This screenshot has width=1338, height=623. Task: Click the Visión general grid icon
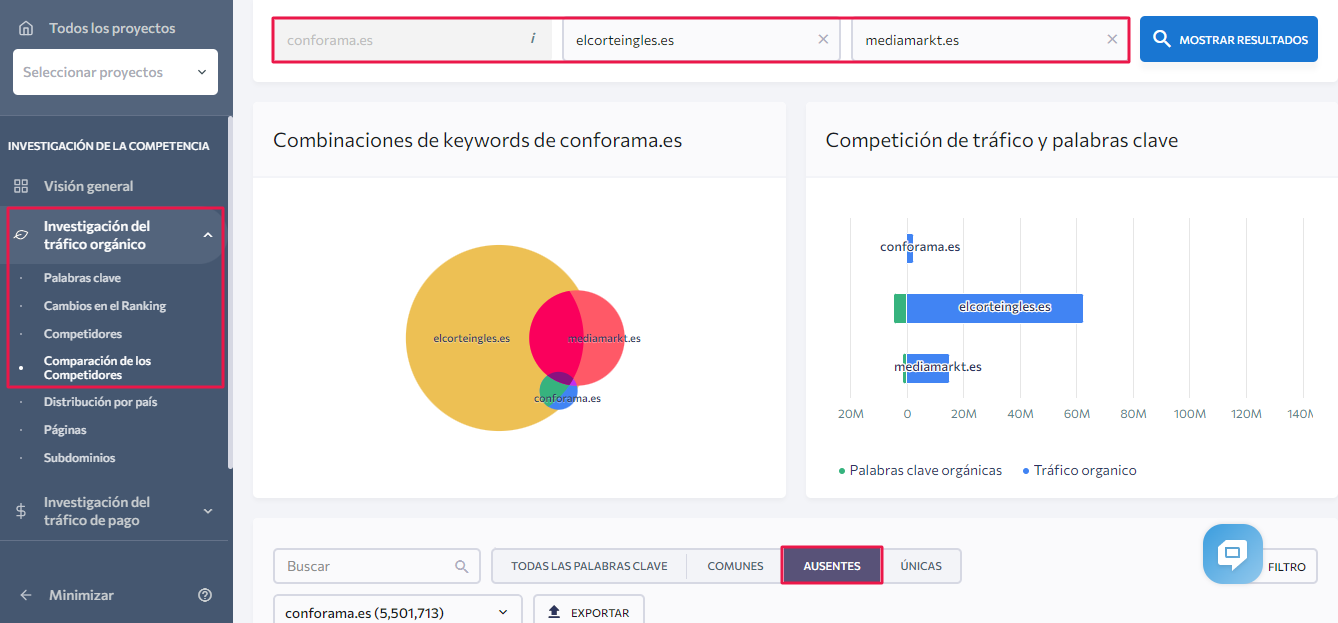[21, 186]
